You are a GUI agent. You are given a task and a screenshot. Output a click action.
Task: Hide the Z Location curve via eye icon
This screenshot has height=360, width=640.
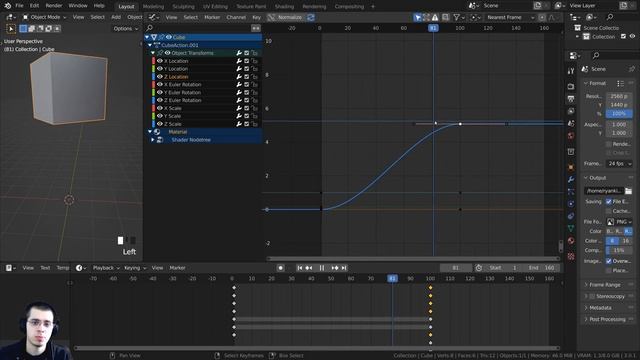pyautogui.click(x=160, y=77)
